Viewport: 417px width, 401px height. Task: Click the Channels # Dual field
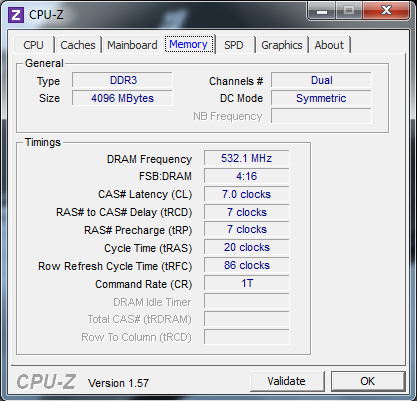(x=321, y=80)
